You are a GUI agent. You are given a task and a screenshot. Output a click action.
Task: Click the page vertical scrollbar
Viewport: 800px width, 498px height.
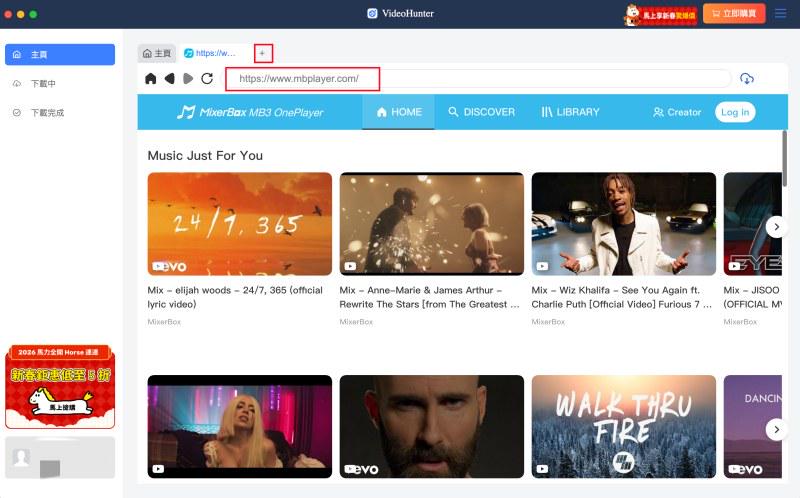(x=784, y=158)
